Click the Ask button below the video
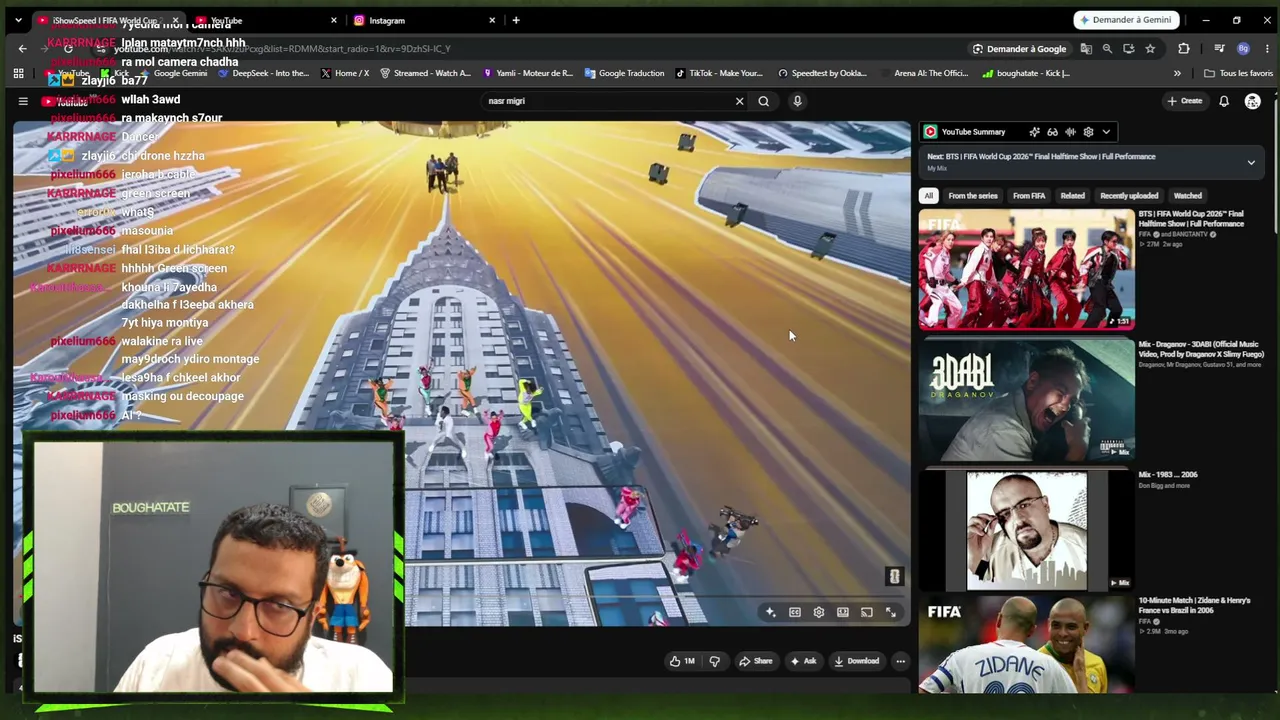Screen dimensions: 1280x720 pos(803,661)
